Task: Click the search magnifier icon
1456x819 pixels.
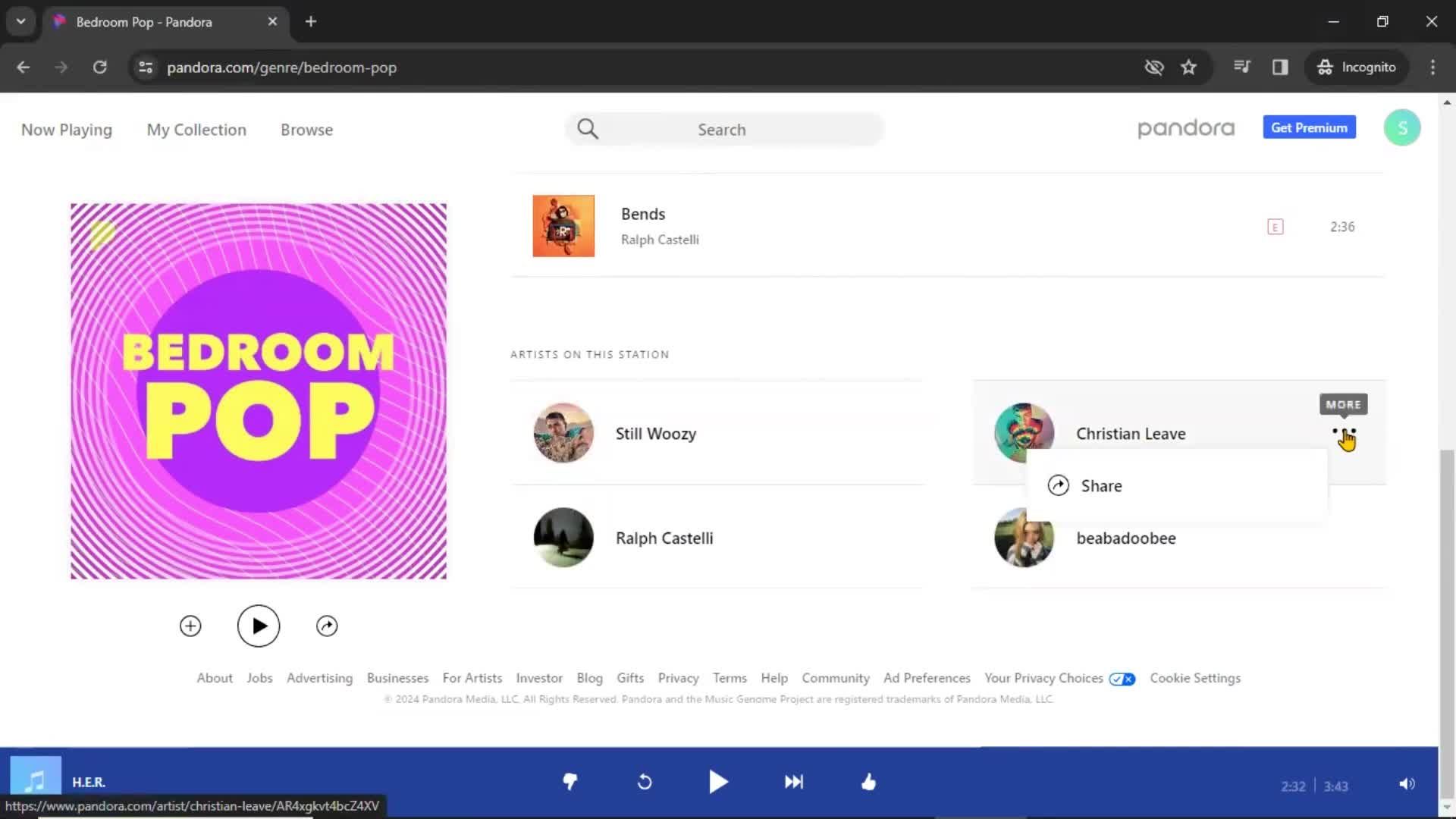Action: (x=588, y=129)
